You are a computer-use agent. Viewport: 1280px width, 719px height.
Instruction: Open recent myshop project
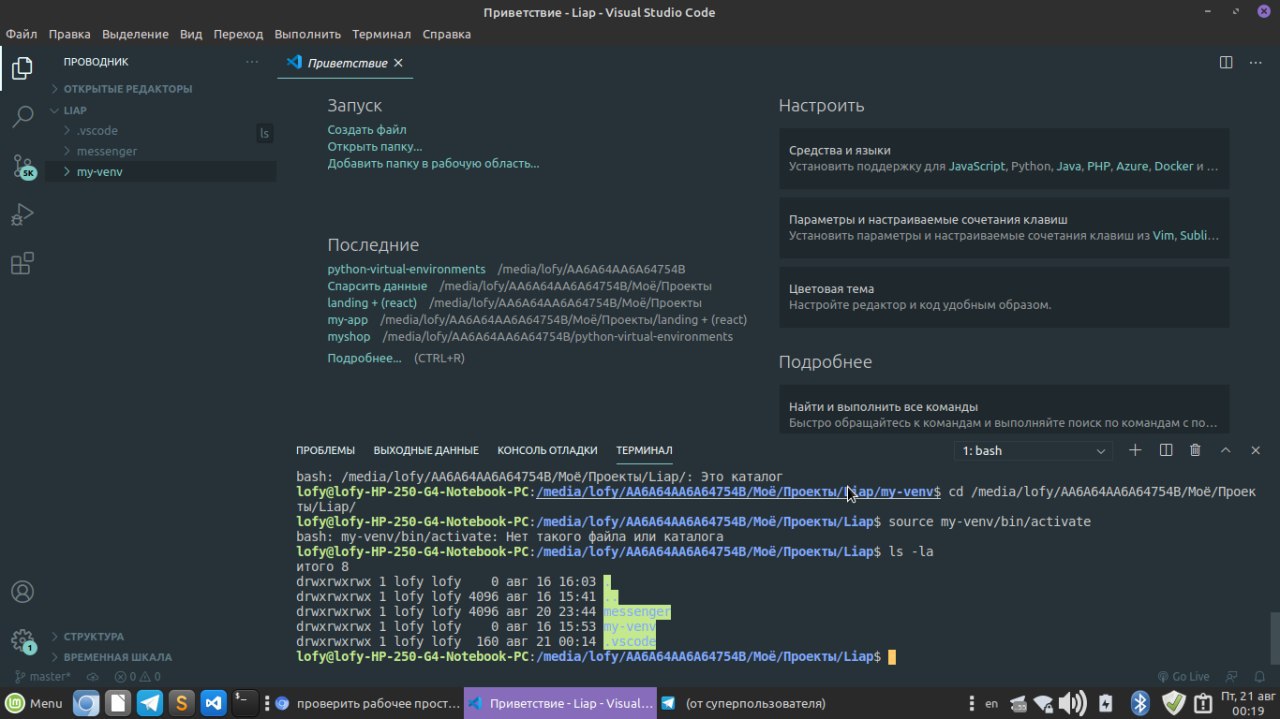coord(349,337)
